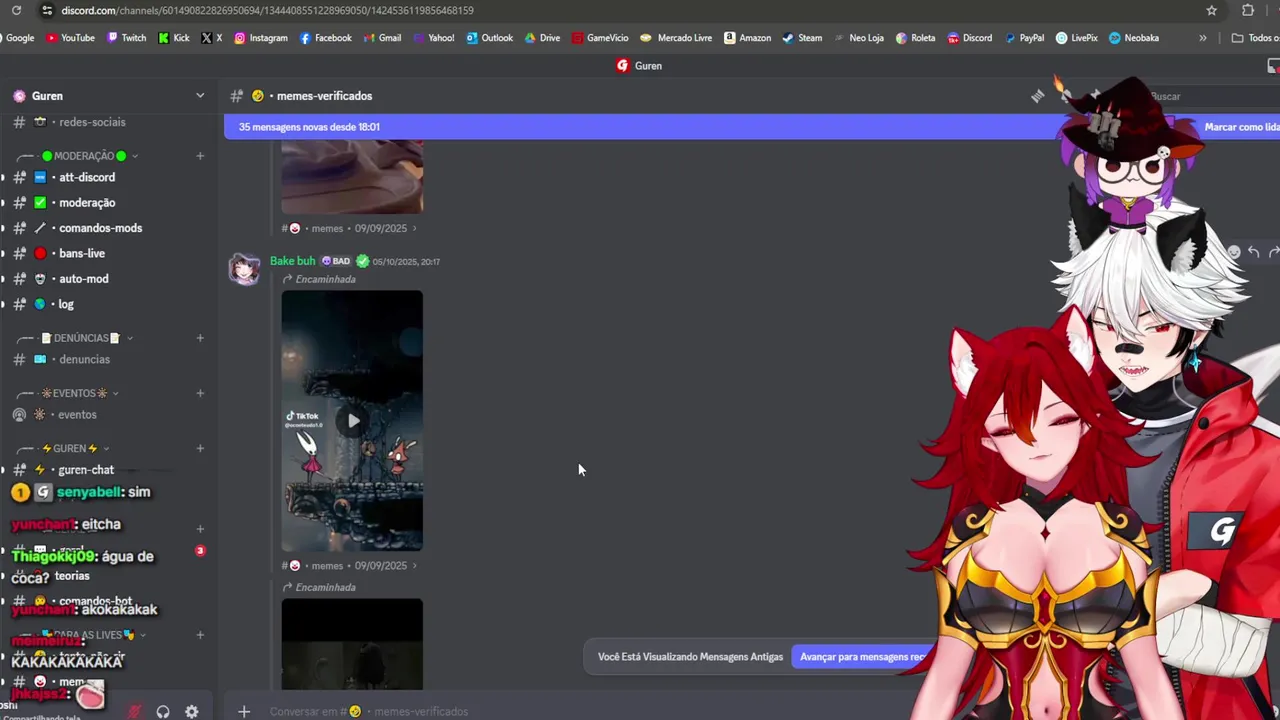Open the Neobaka bookmark
The height and width of the screenshot is (720, 1280).
(x=1134, y=38)
